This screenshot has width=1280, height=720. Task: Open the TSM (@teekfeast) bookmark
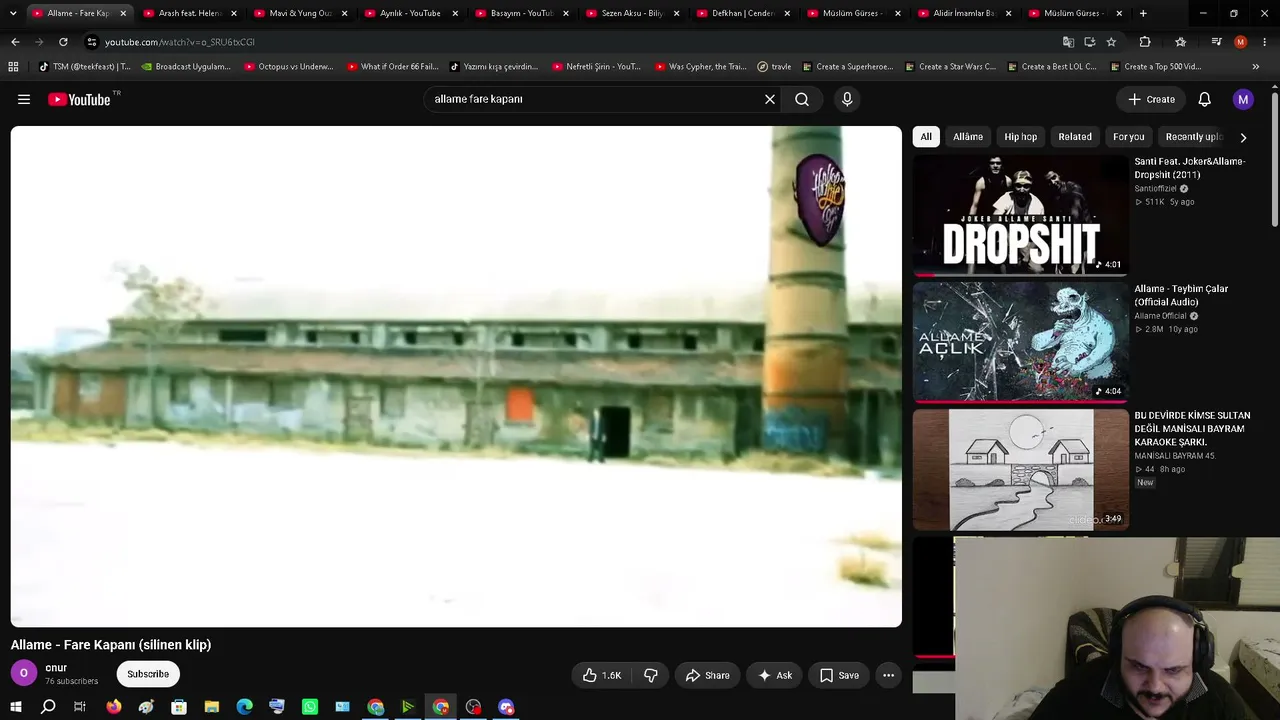click(x=84, y=67)
